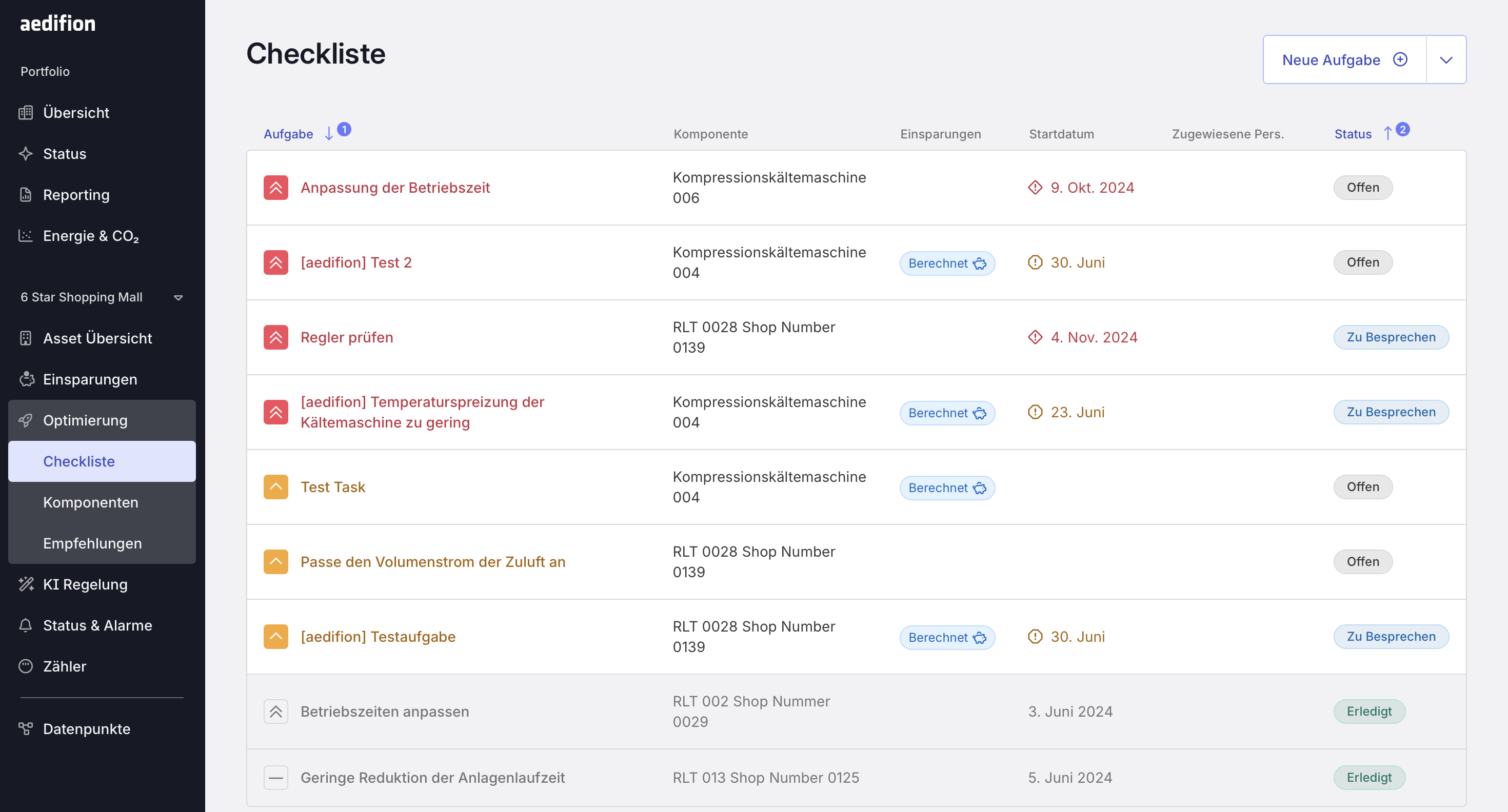Screen dimensions: 1508x812
Task: Open the Anpassung der Betriebszeit task
Action: click(x=395, y=188)
